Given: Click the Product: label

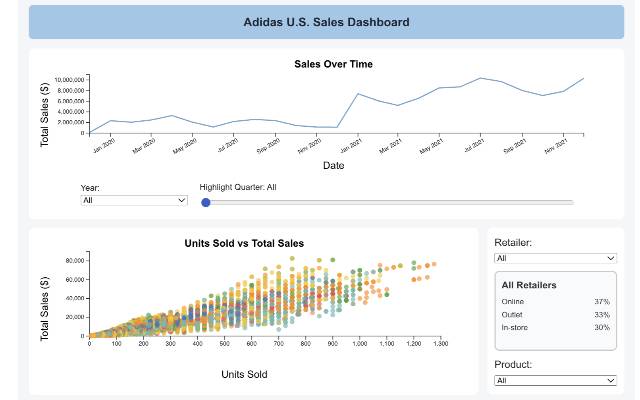Looking at the screenshot, I should click(x=513, y=364).
